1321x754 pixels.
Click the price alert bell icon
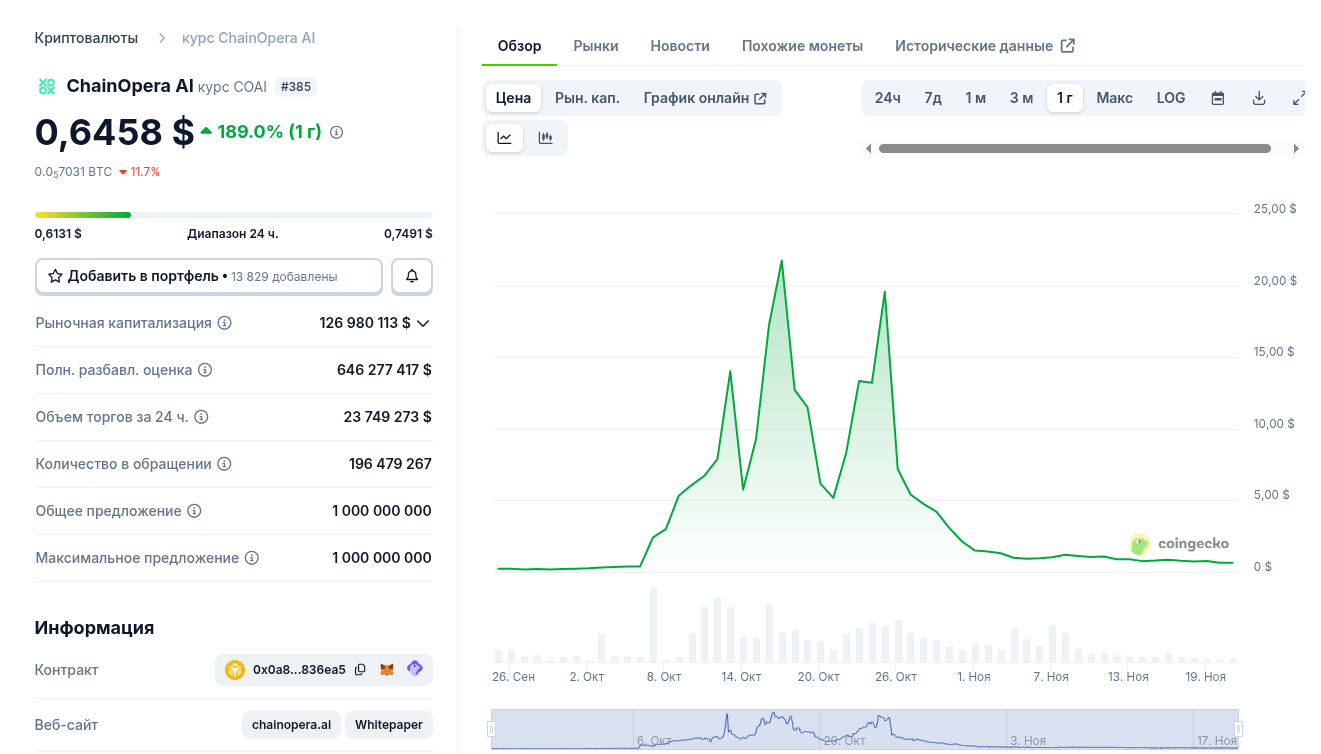pyautogui.click(x=412, y=276)
